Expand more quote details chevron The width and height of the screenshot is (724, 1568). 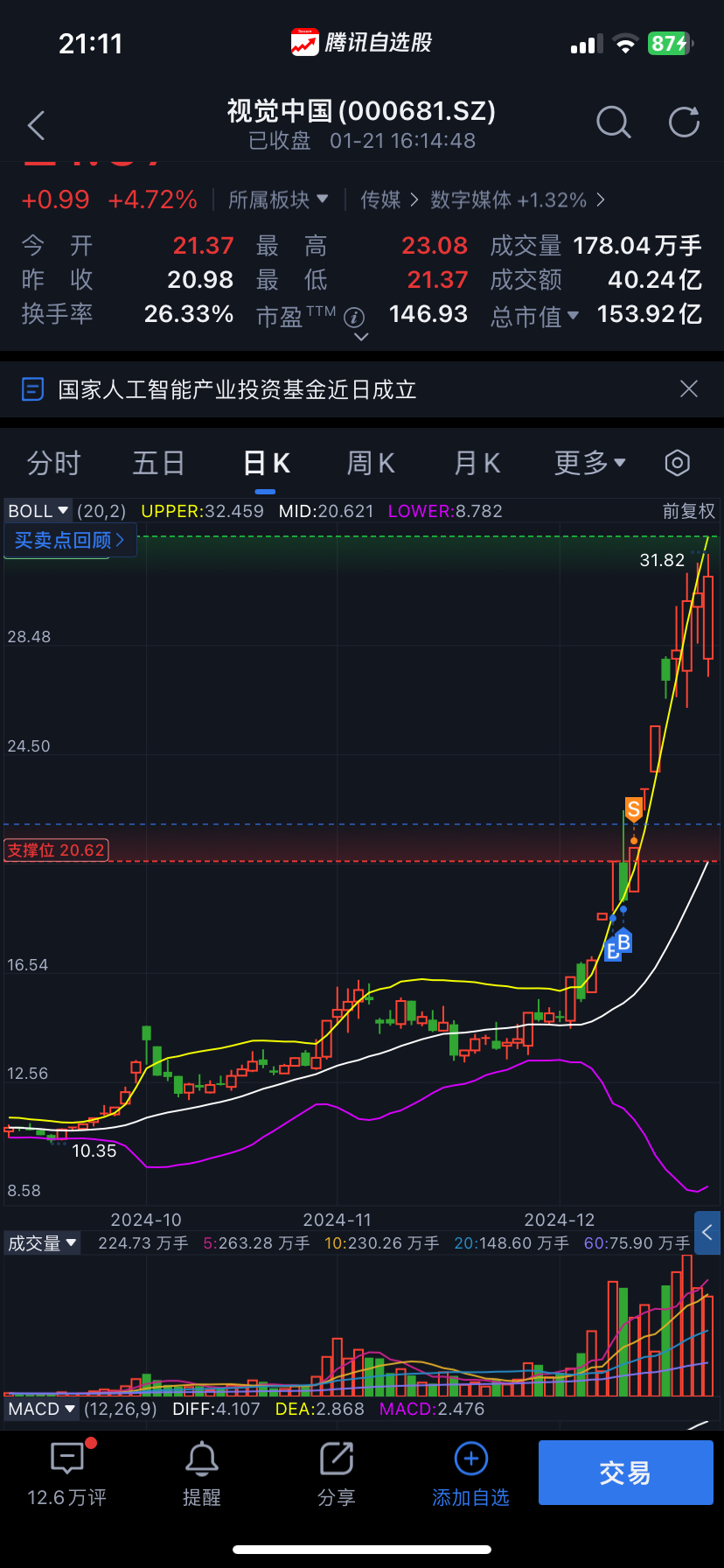[360, 337]
